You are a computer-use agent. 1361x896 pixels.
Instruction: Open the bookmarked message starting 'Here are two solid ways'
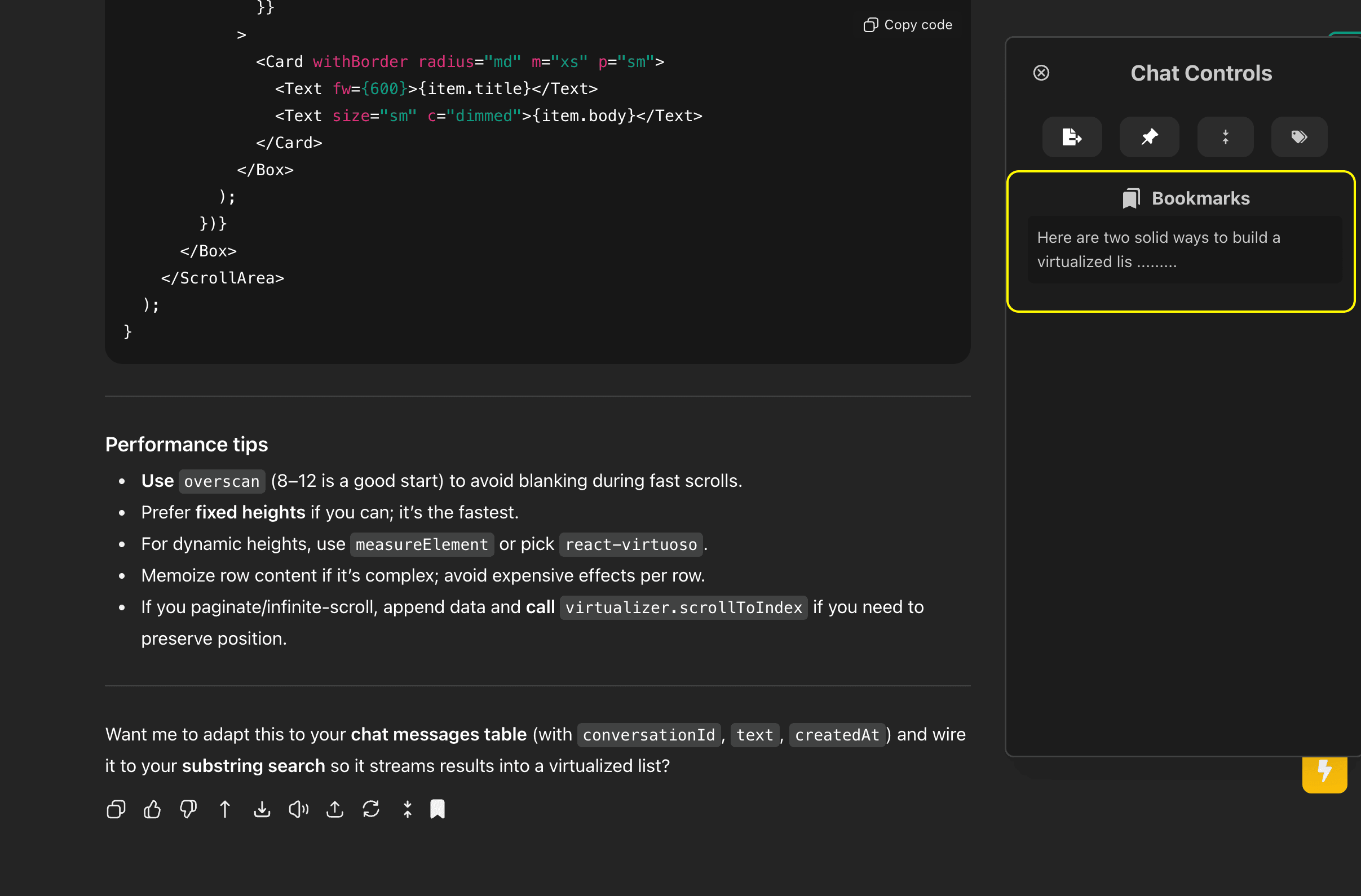[1185, 250]
